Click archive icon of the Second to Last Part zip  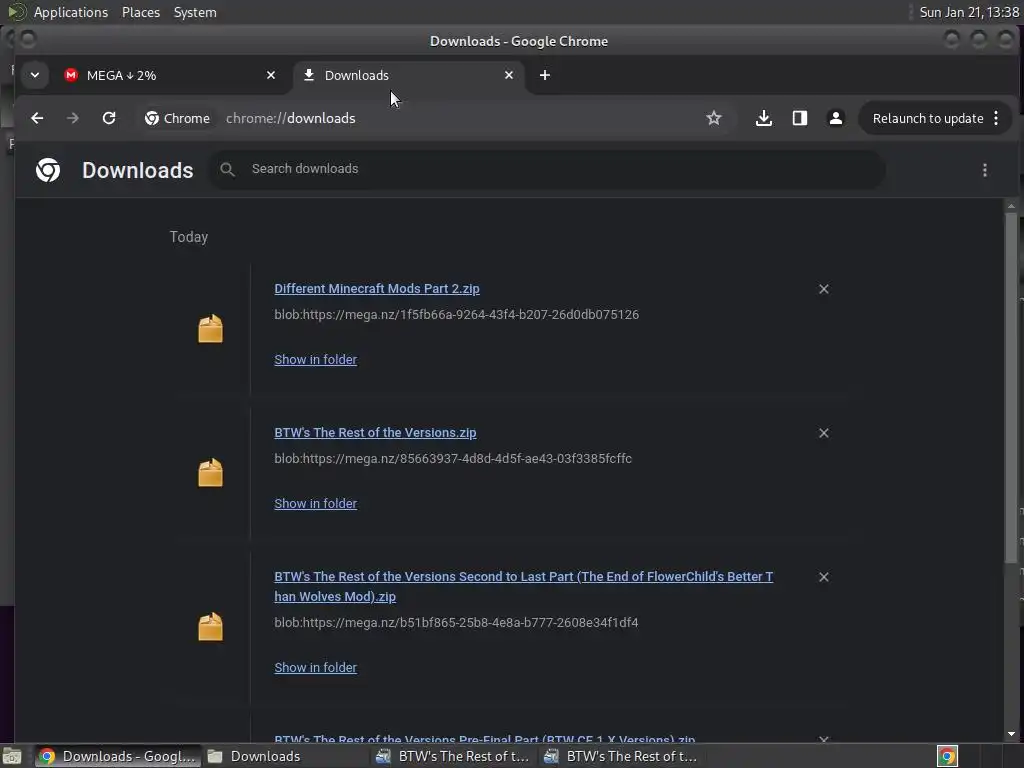[210, 627]
